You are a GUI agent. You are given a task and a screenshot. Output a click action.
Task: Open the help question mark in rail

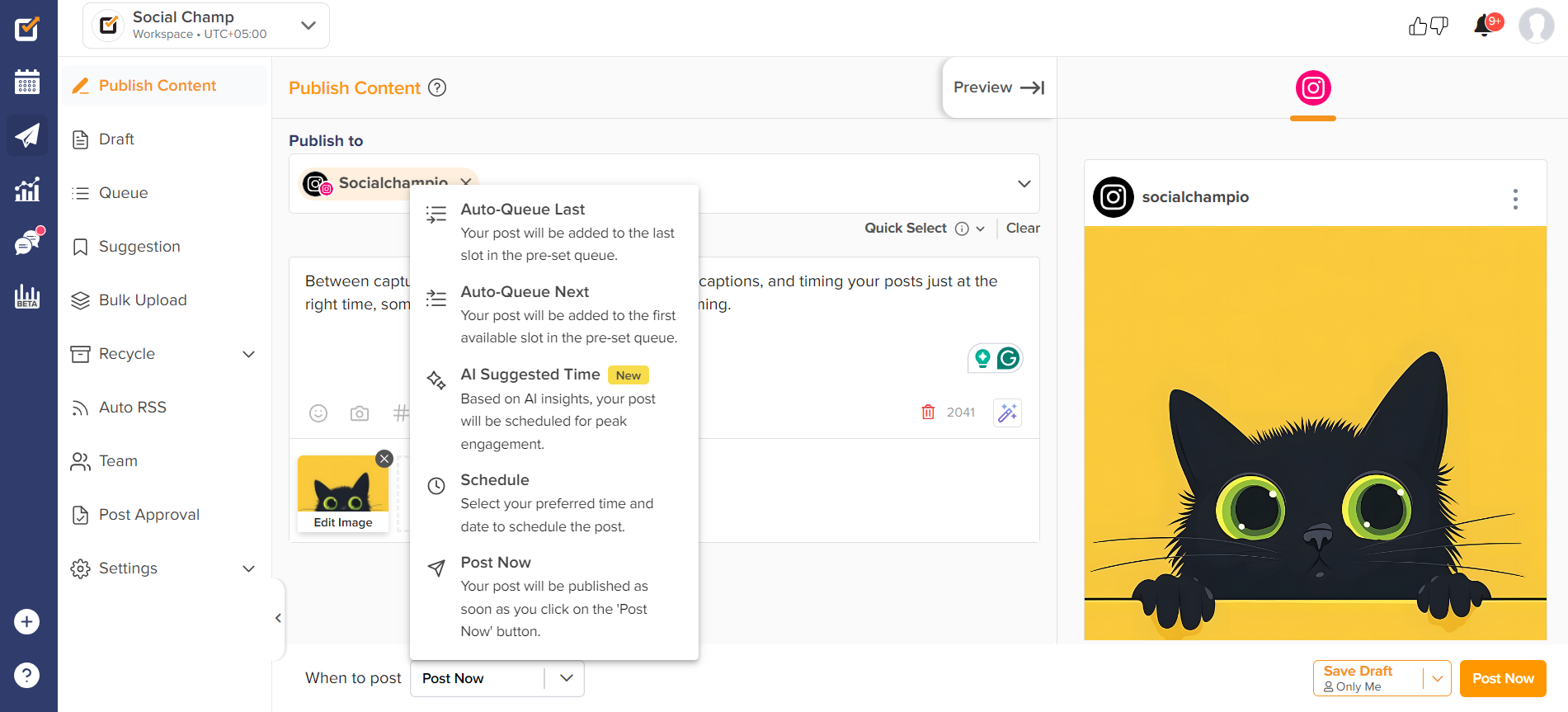point(26,675)
